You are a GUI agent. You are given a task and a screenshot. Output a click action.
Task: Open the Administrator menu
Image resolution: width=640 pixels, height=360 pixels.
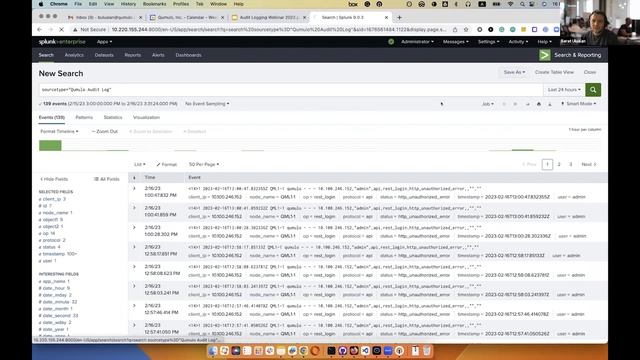(x=417, y=42)
